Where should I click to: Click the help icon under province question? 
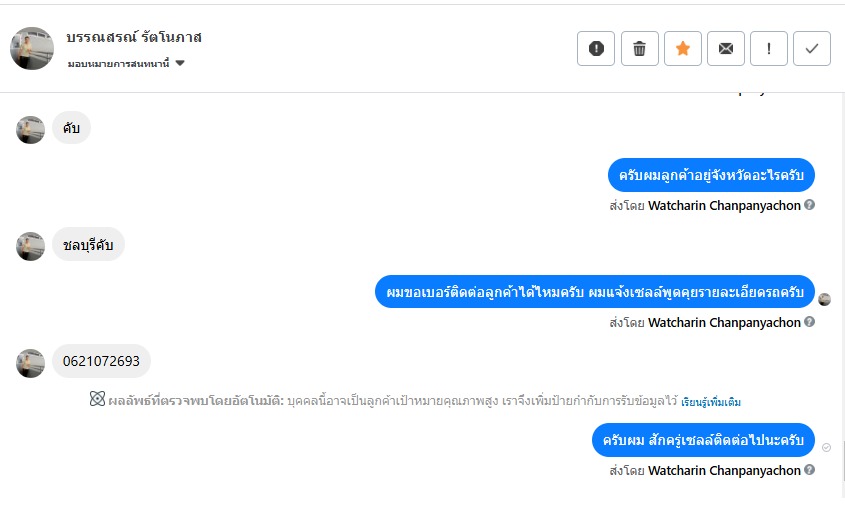pyautogui.click(x=810, y=205)
